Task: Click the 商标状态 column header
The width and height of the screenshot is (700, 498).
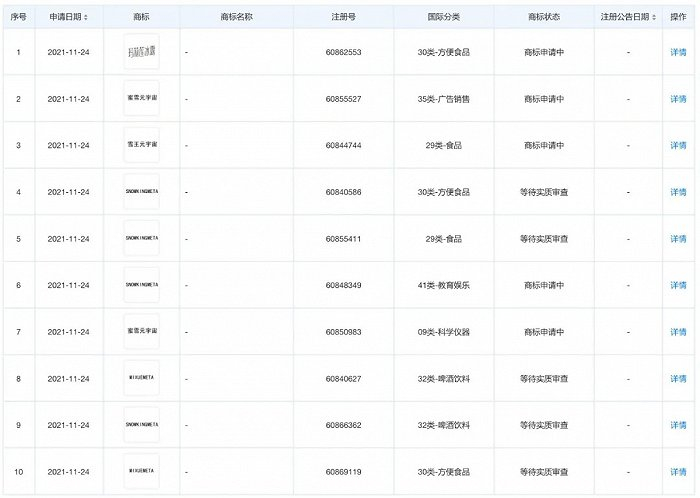Action: (x=545, y=18)
